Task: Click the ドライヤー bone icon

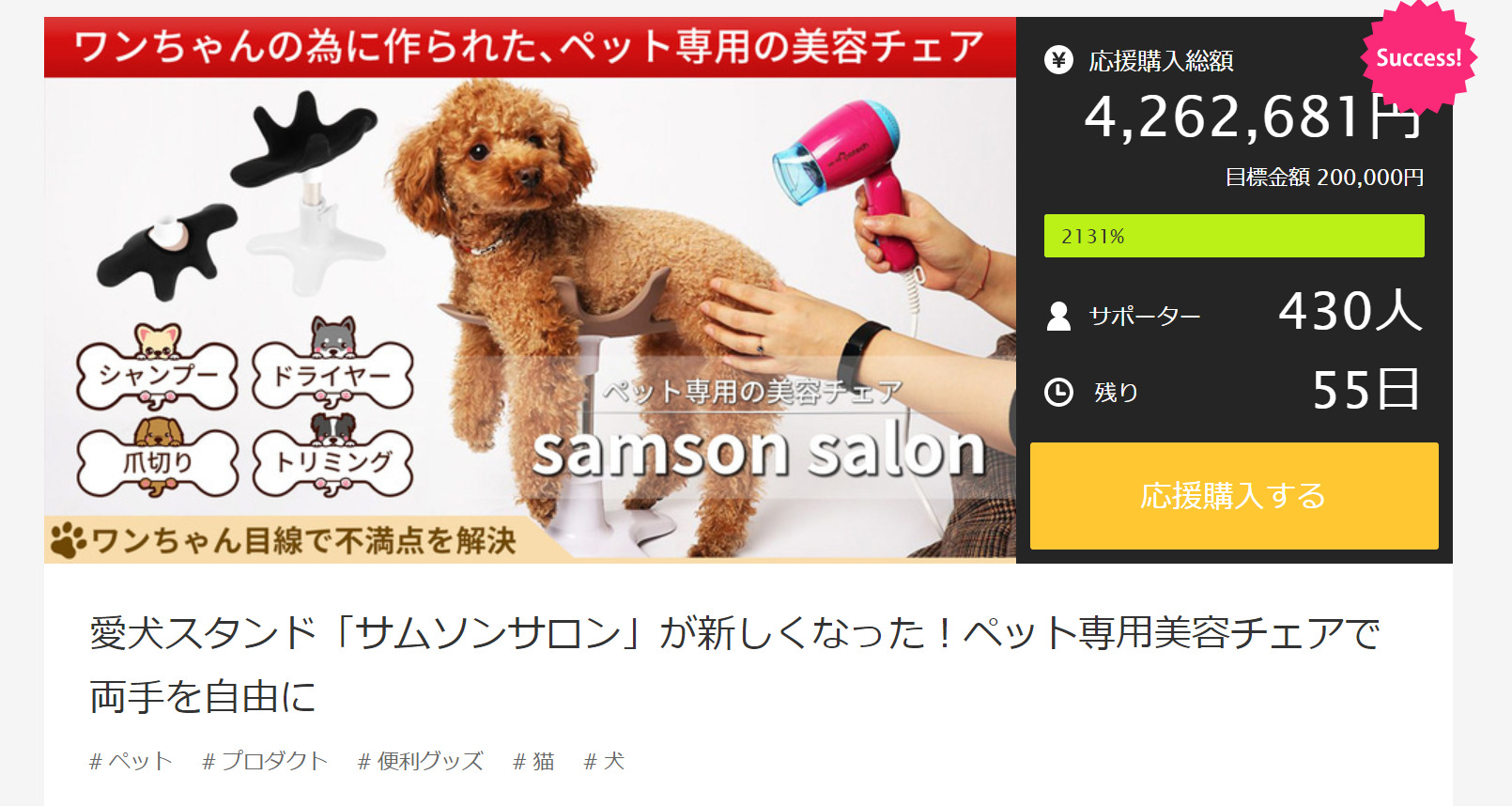Action: click(332, 366)
